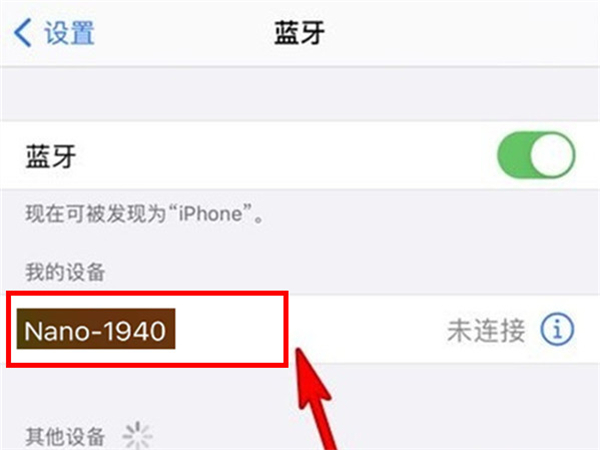Click the green part of Bluetooth toggle
This screenshot has height=450, width=600.
pyautogui.click(x=513, y=155)
